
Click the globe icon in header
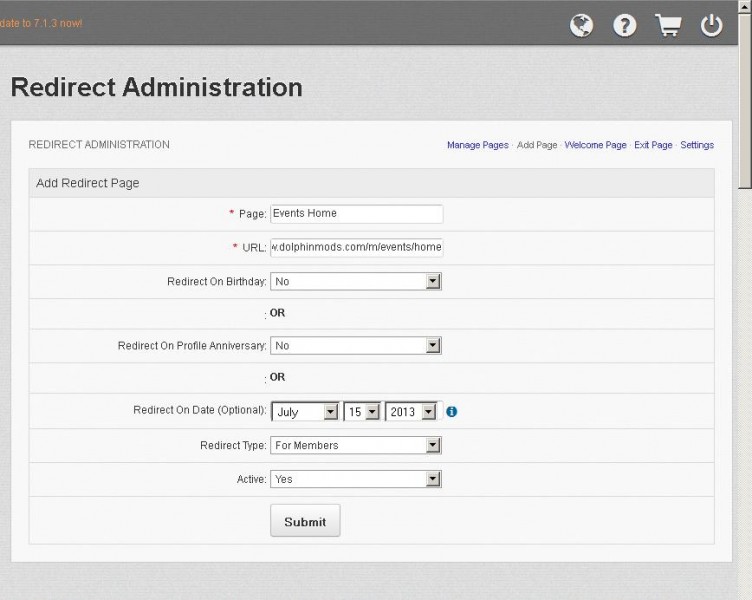point(581,25)
